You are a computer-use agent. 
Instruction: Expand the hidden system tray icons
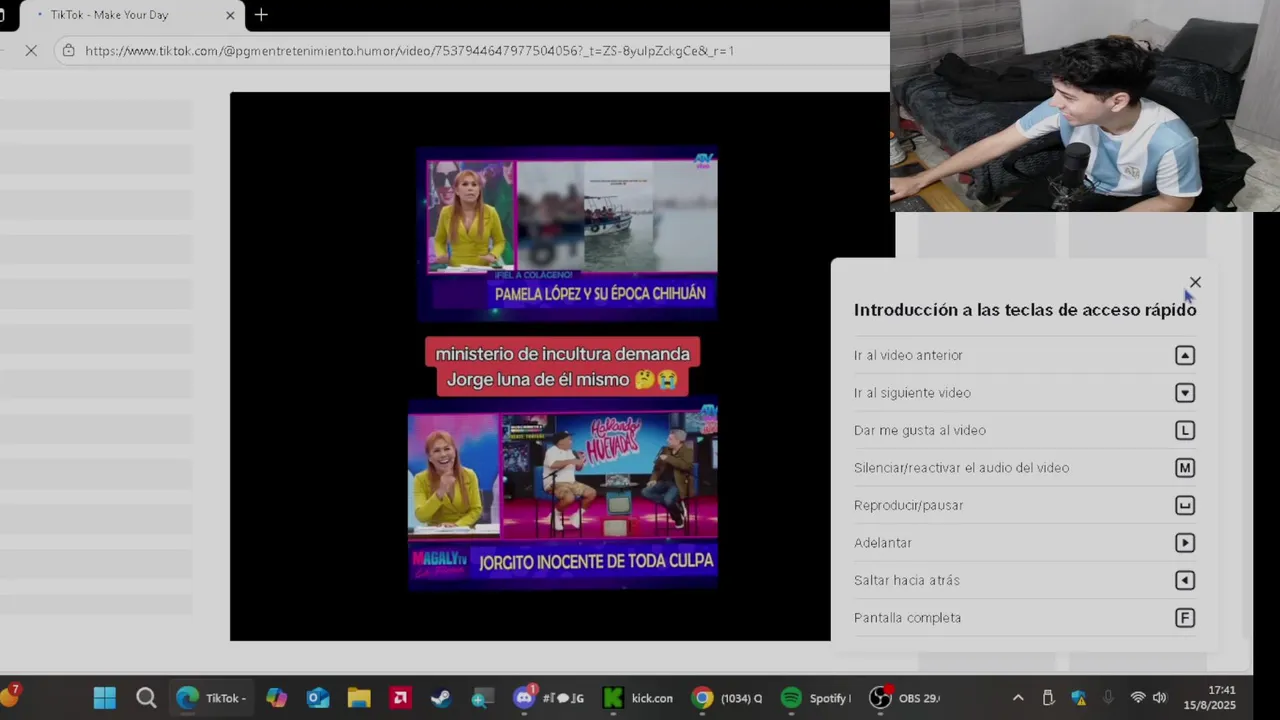click(x=1018, y=698)
